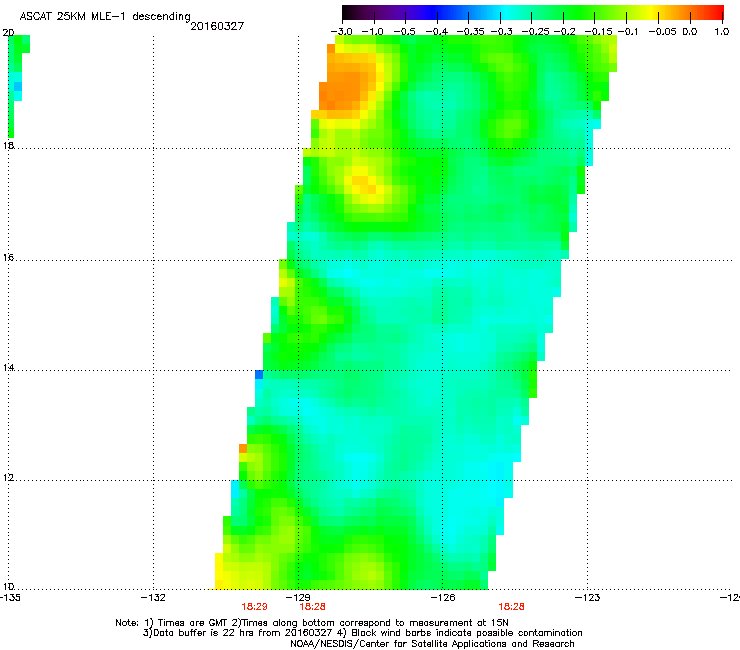Click the -0.1 color bar label
Viewport: 740px width, 650px height.
coord(628,32)
